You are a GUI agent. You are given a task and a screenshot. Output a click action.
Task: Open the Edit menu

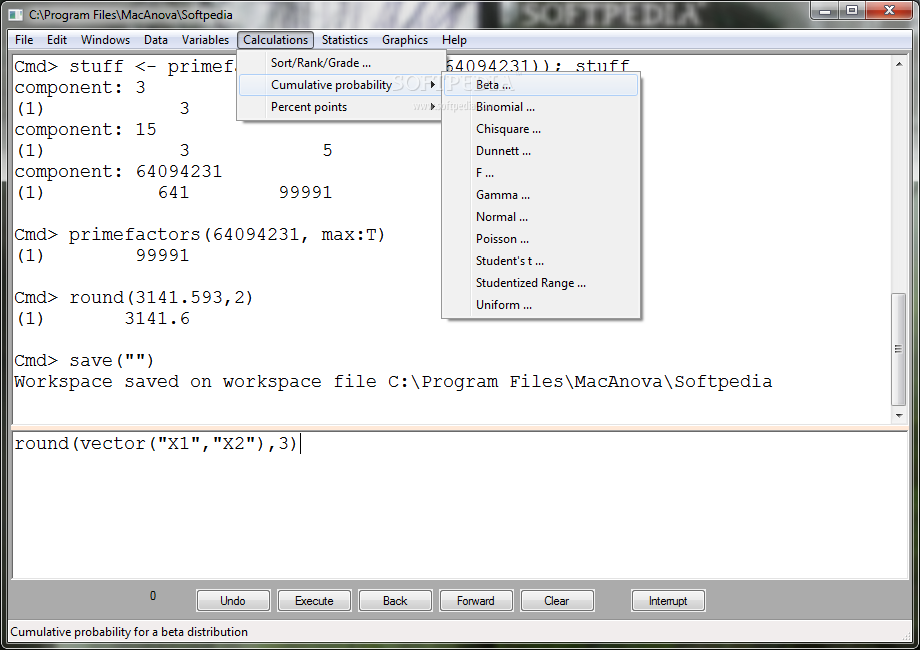click(x=57, y=40)
